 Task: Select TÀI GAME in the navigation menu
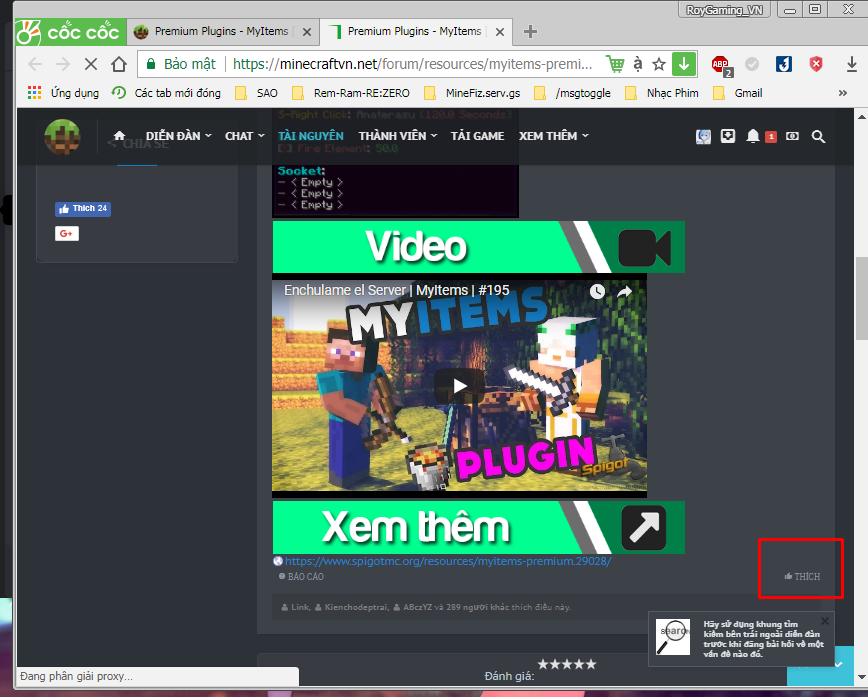coord(478,135)
